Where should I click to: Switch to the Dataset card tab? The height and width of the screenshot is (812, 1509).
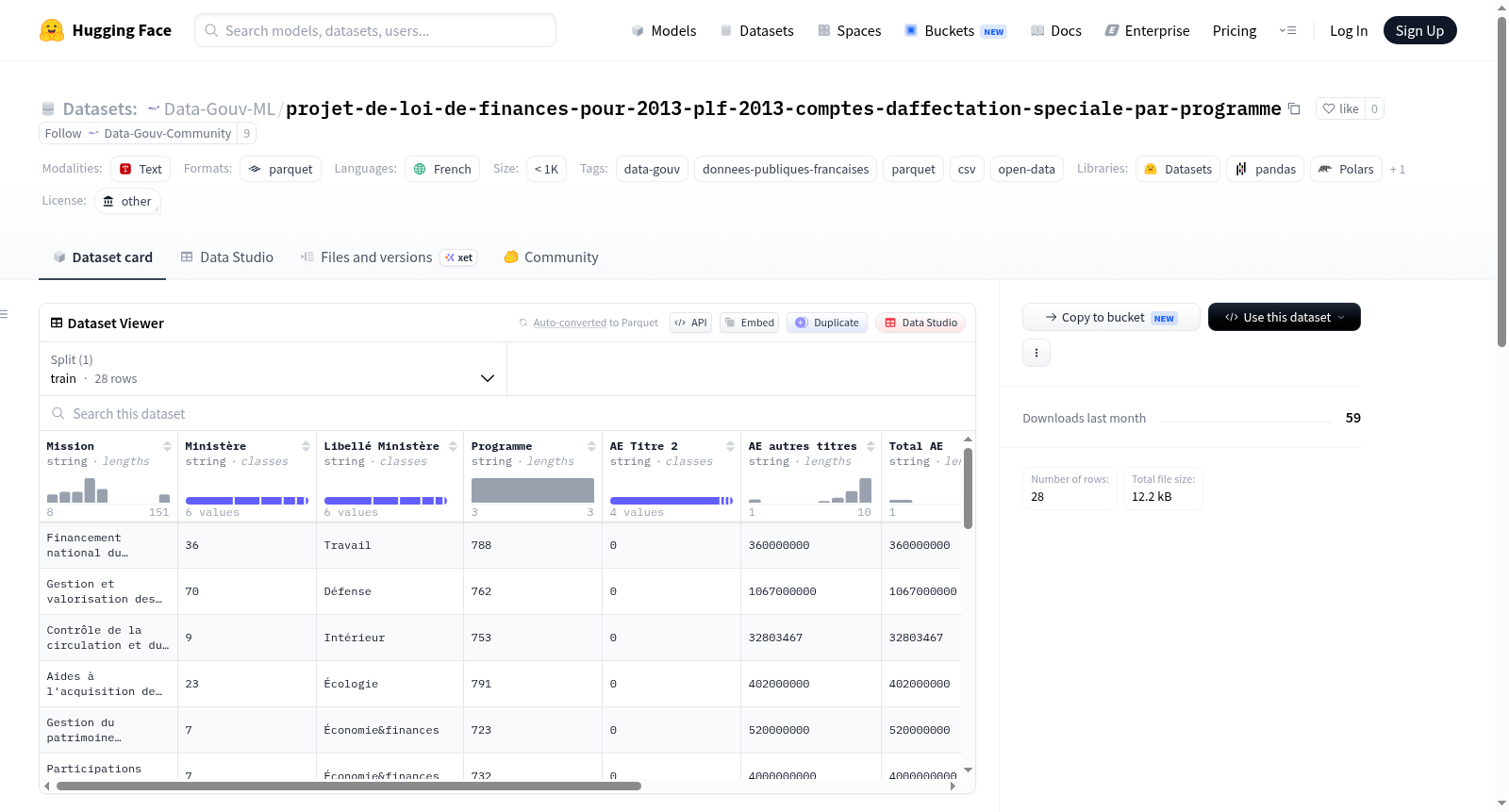[102, 257]
